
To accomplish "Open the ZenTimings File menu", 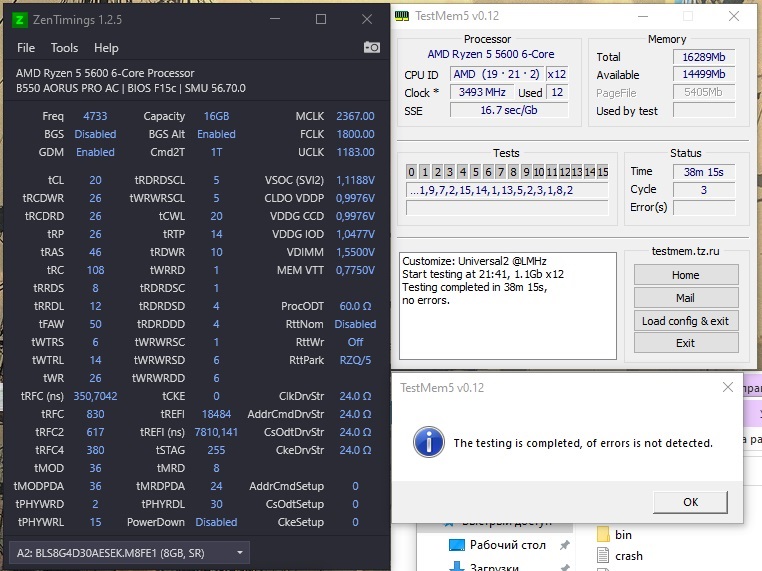I will (26, 48).
